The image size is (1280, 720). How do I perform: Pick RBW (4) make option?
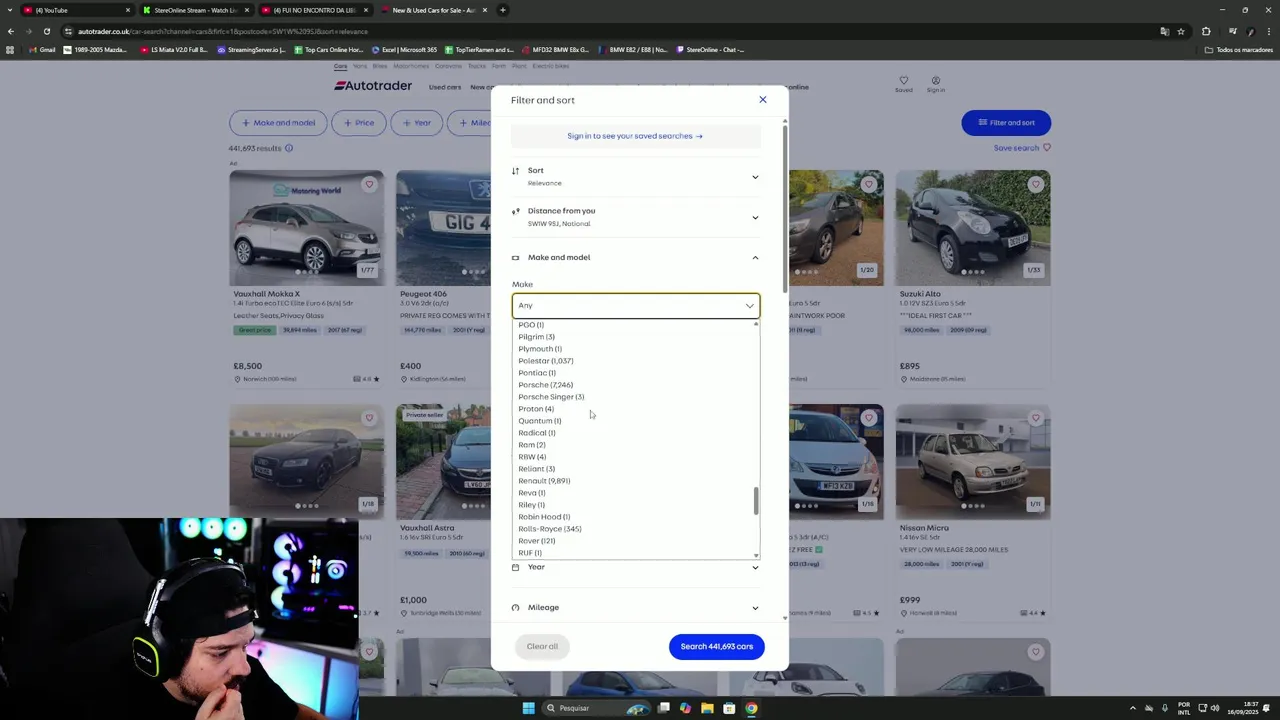pyautogui.click(x=532, y=457)
